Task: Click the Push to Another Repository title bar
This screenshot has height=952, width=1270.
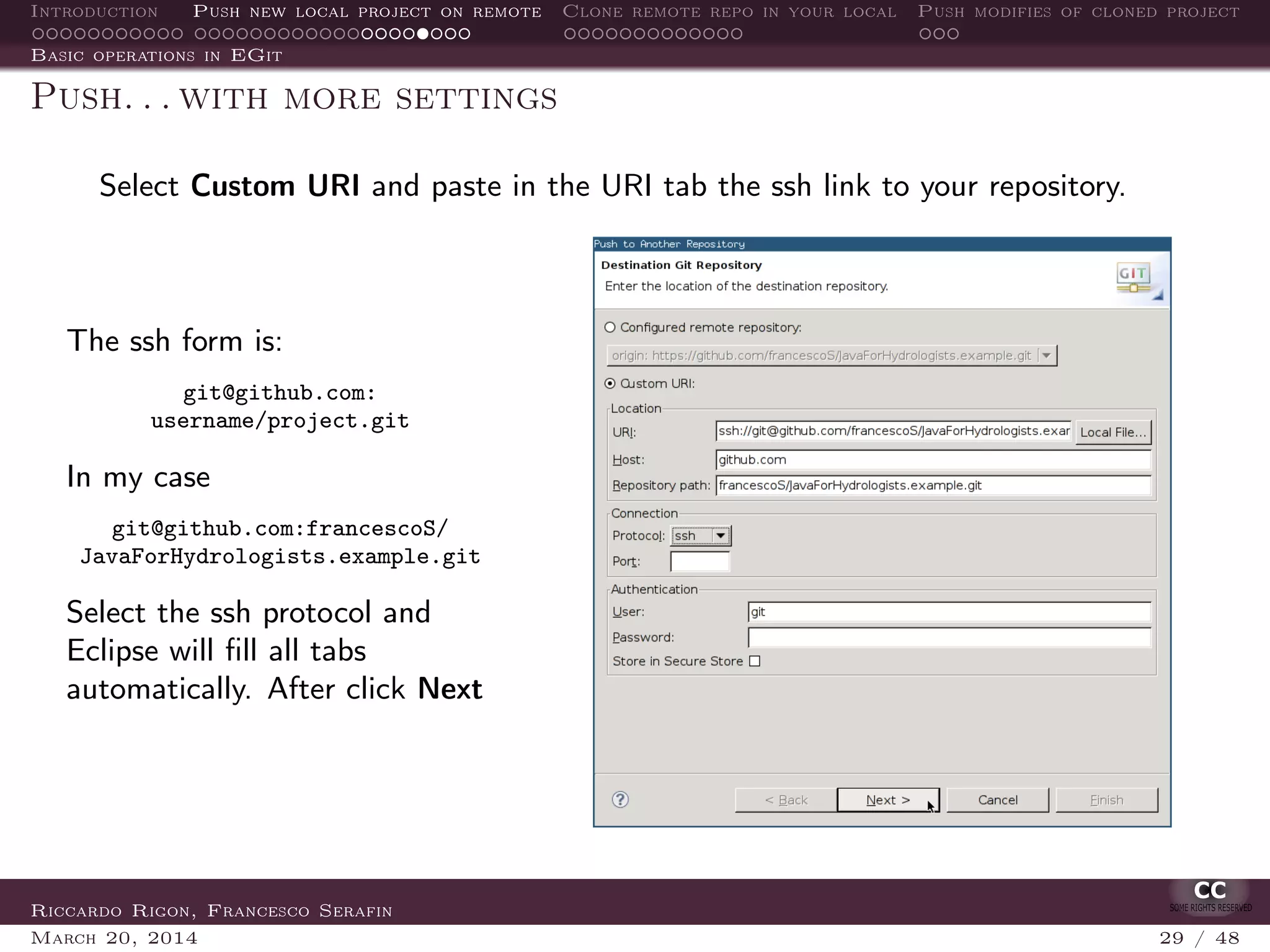Action: 882,244
